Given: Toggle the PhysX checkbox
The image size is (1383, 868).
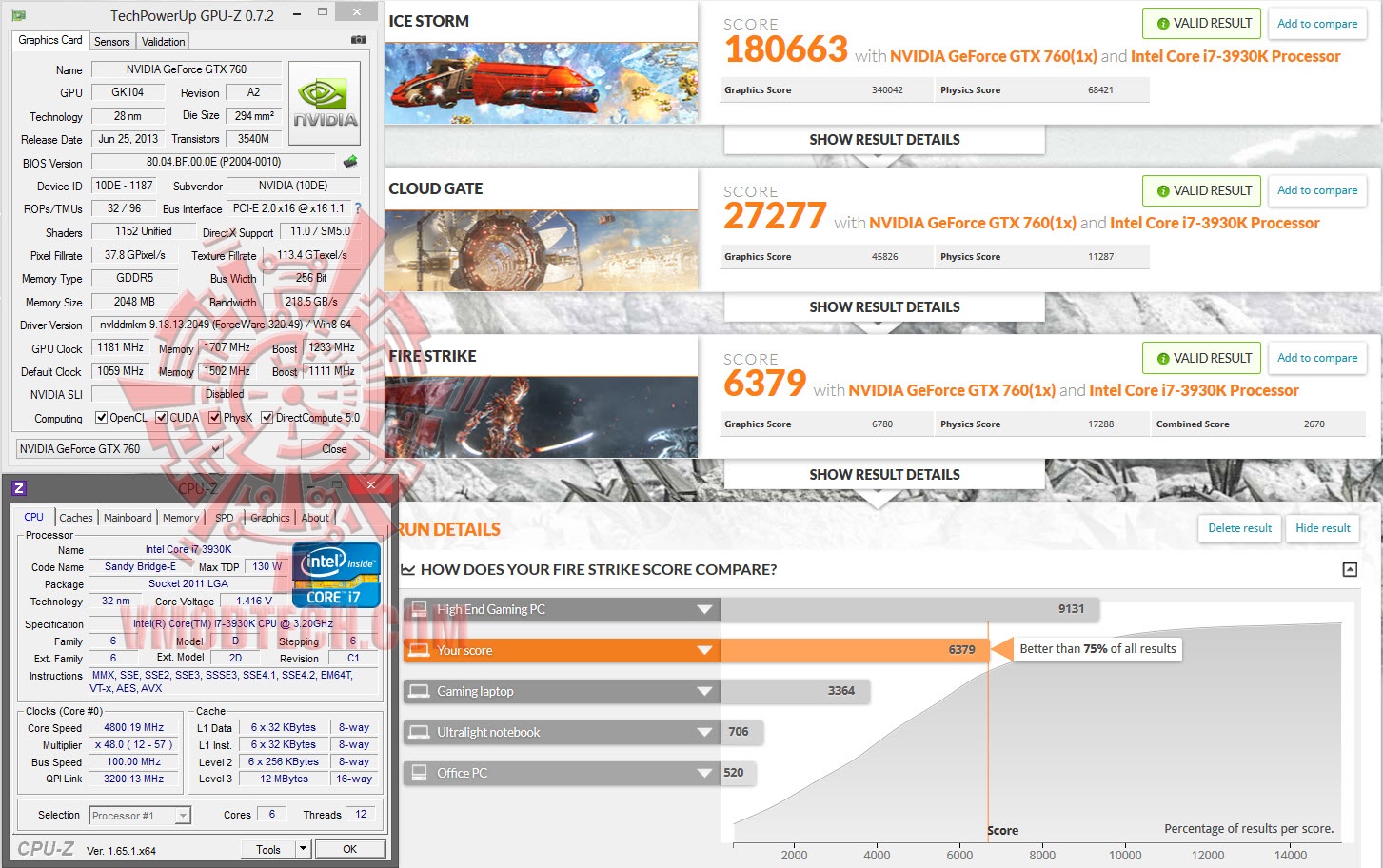Looking at the screenshot, I should (x=215, y=418).
